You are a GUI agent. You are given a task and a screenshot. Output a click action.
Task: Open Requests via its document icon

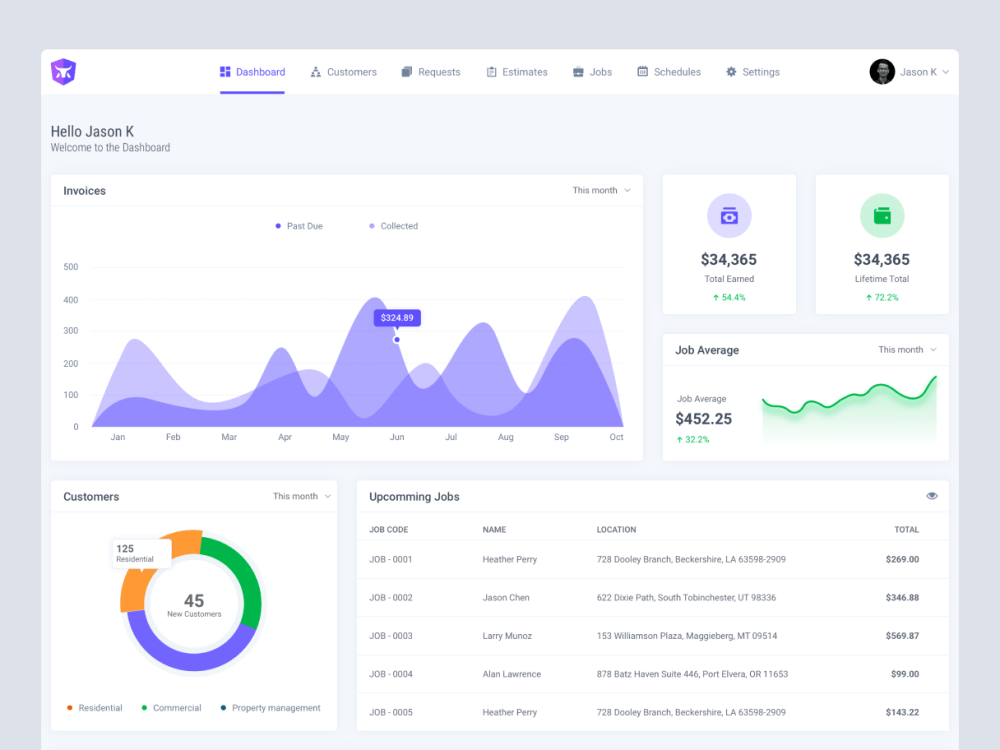(406, 71)
